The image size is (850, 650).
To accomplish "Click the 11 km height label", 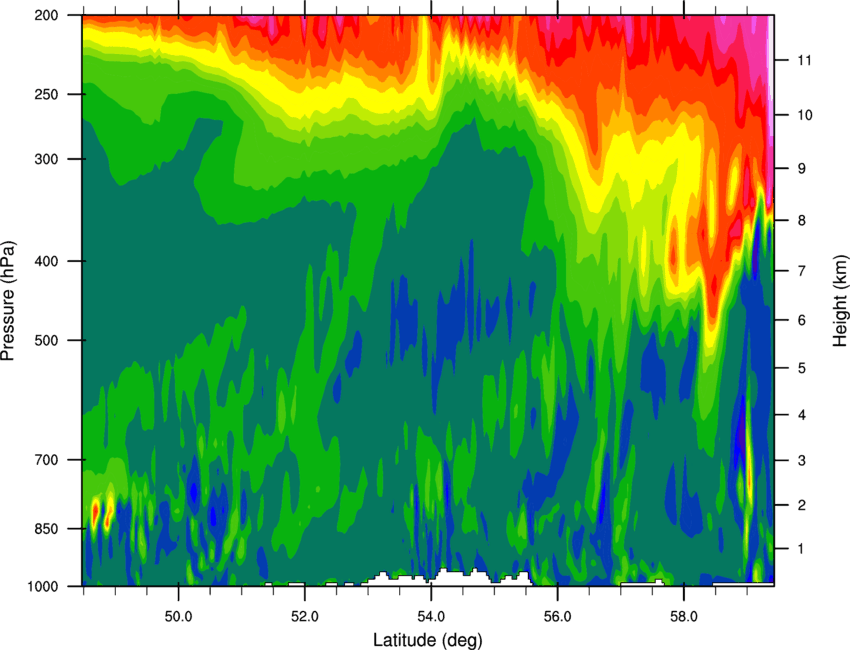I will 805,60.
